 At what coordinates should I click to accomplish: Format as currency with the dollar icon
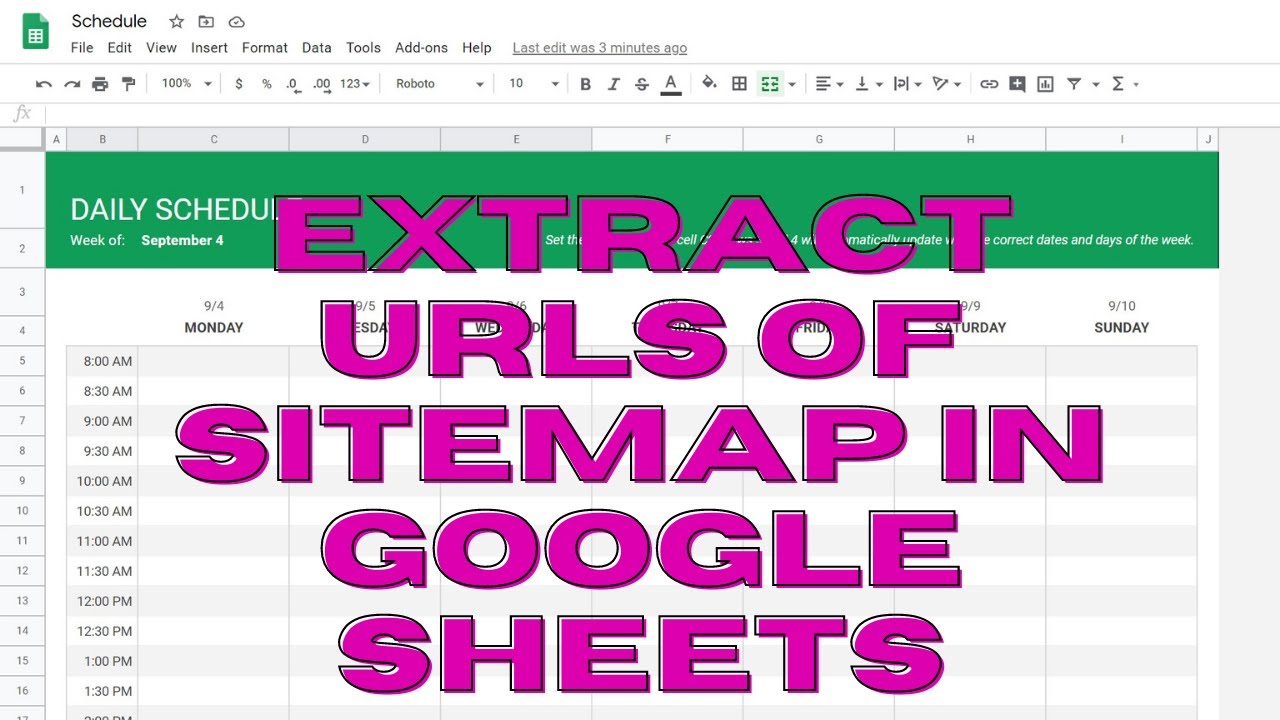coord(239,84)
